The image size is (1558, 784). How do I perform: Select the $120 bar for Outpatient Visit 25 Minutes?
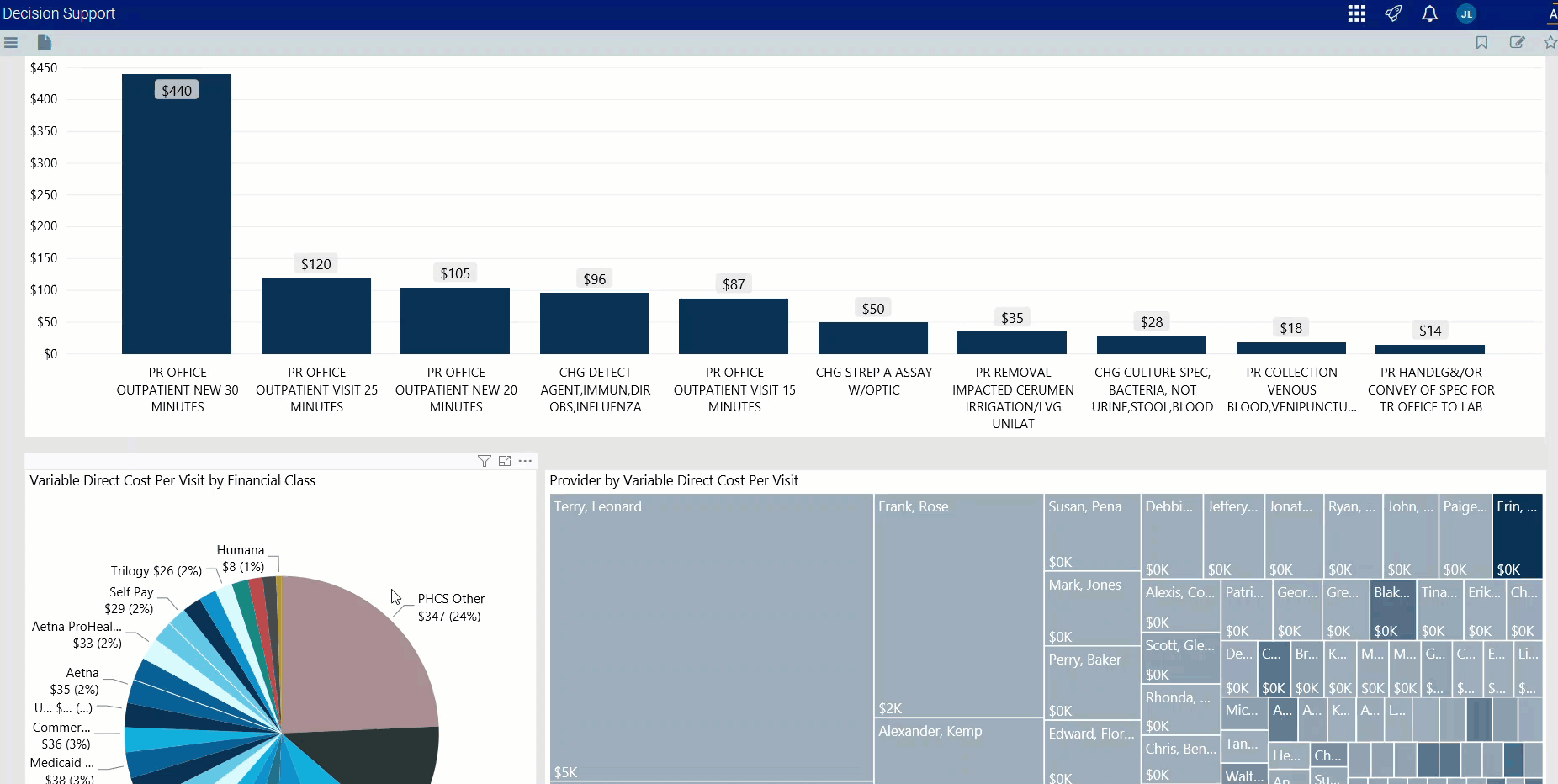316,315
